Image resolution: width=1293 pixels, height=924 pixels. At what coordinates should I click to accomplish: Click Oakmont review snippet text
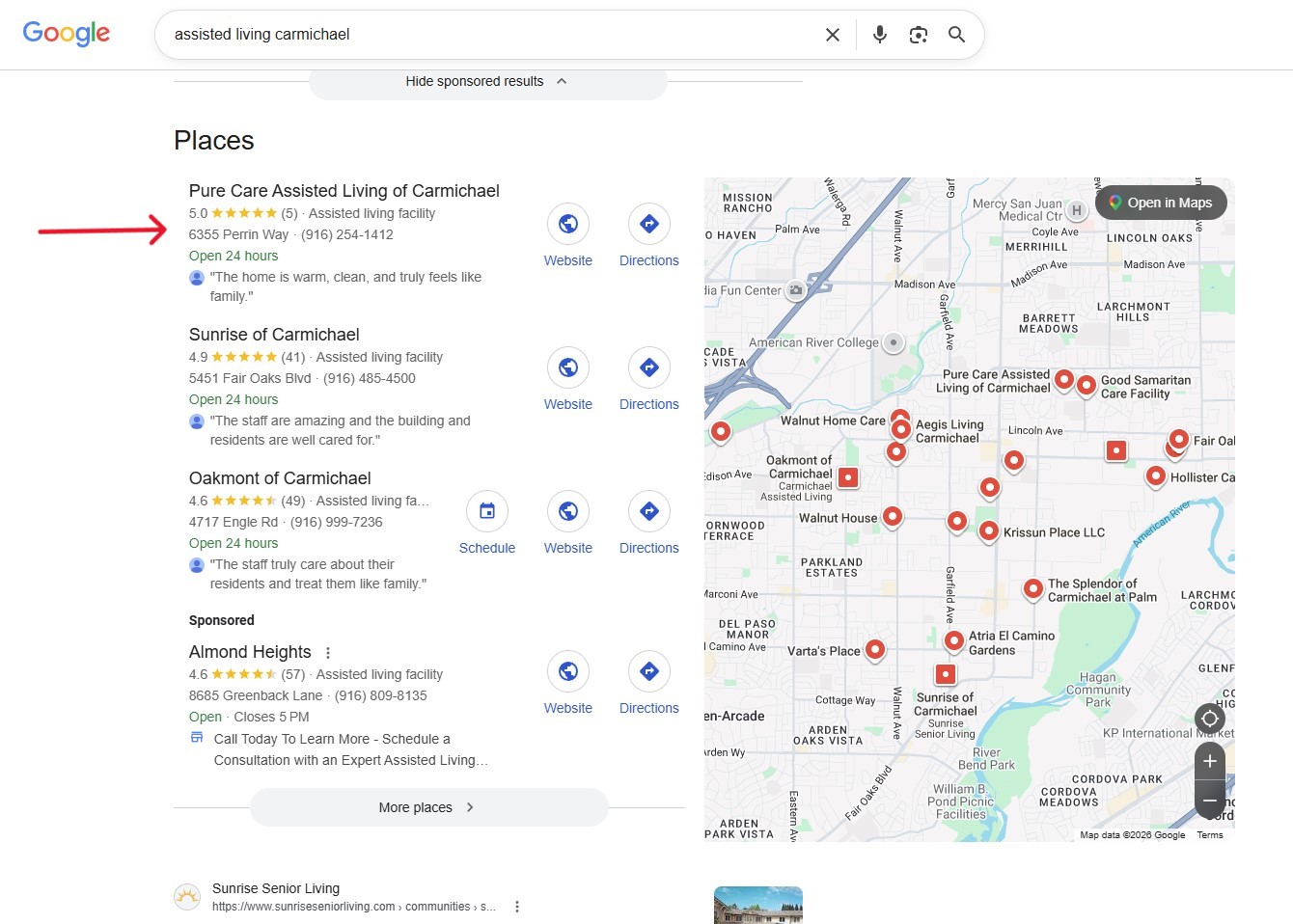click(318, 574)
